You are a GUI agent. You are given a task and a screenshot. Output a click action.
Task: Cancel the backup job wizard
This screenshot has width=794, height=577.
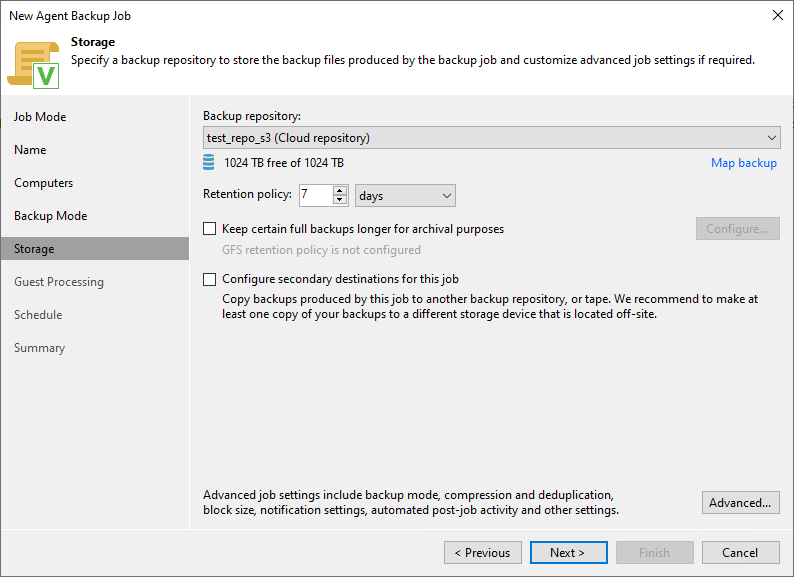click(x=740, y=553)
